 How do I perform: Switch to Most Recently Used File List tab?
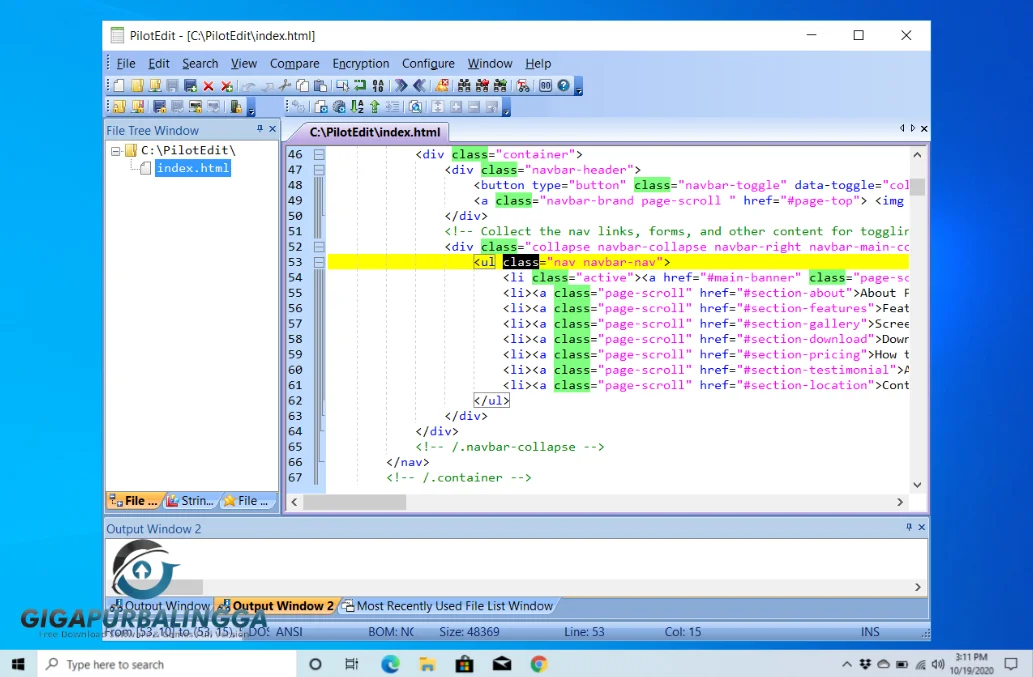tap(448, 606)
